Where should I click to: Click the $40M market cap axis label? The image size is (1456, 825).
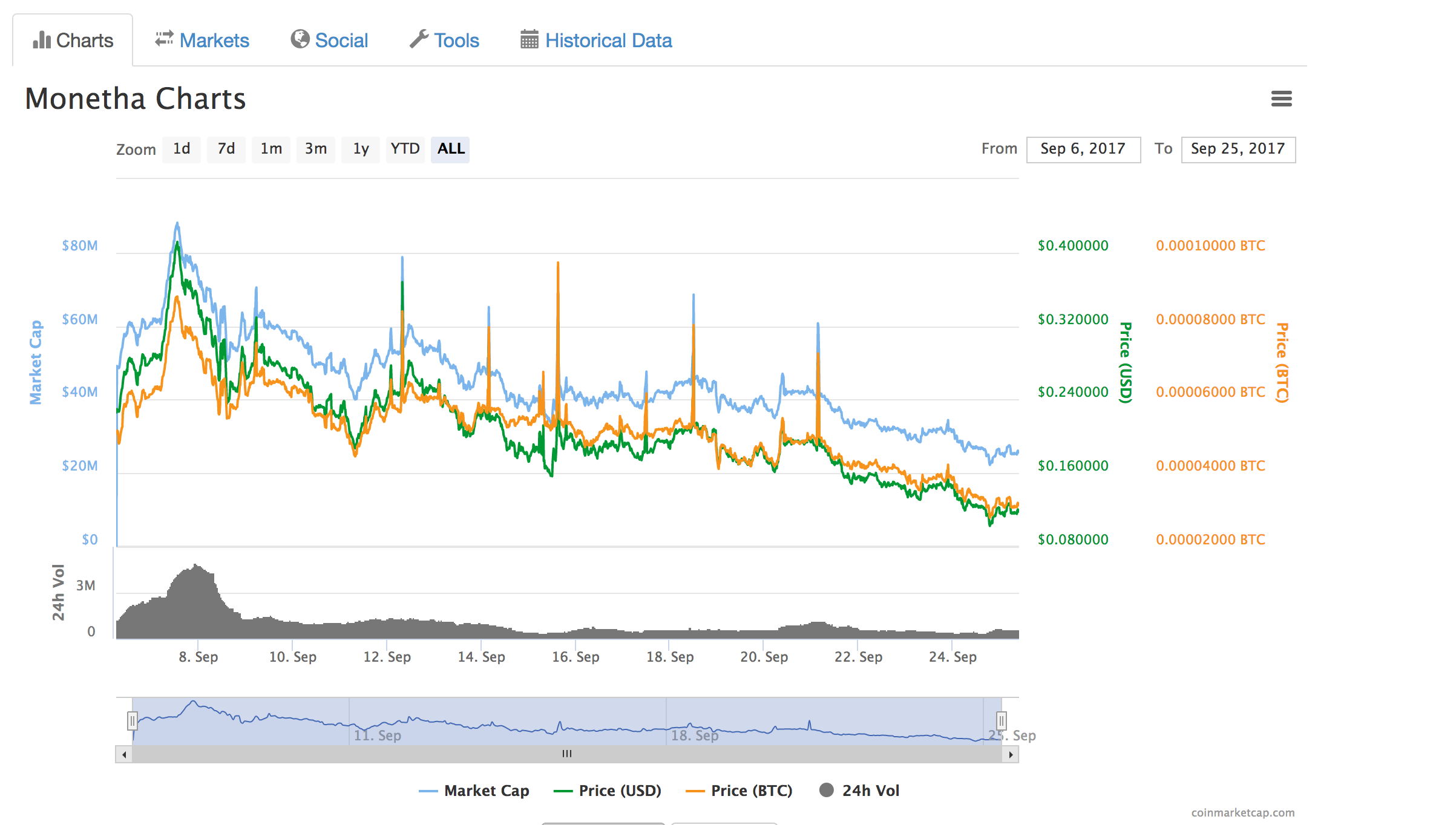click(80, 392)
